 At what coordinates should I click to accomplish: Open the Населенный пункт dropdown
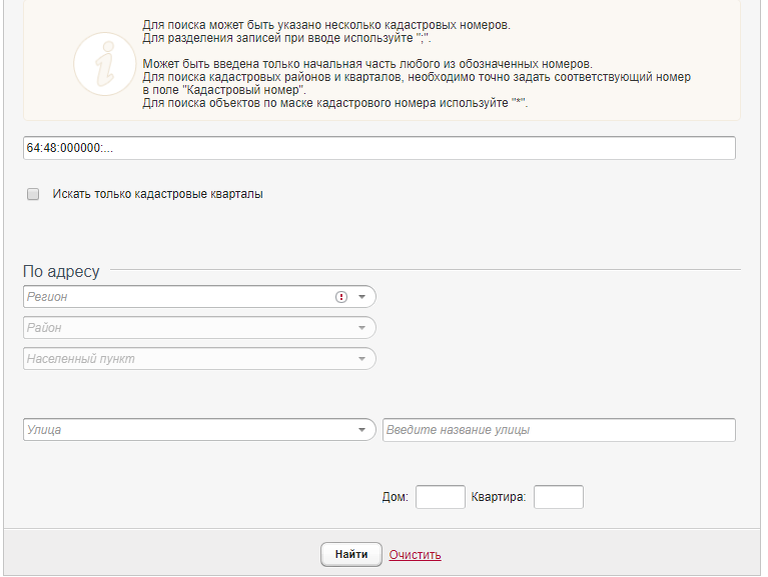pos(362,359)
